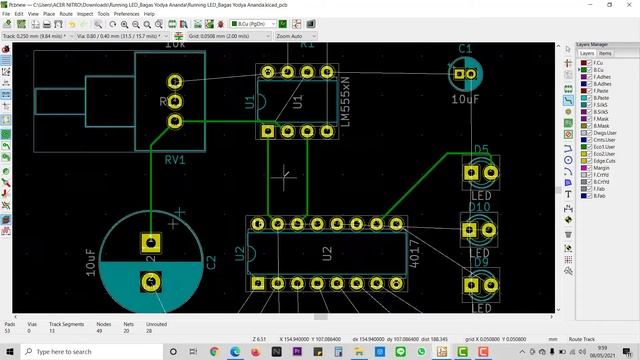Viewport: 640px width, 360px height.
Task: Click the Undo arrow in toolbar
Action: coord(72,24)
